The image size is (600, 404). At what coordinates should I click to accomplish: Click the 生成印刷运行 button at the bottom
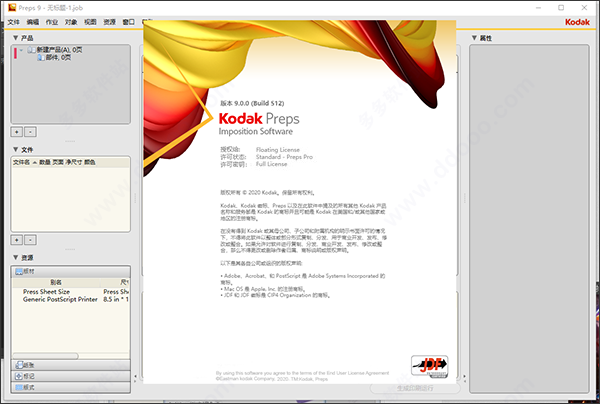415,388
